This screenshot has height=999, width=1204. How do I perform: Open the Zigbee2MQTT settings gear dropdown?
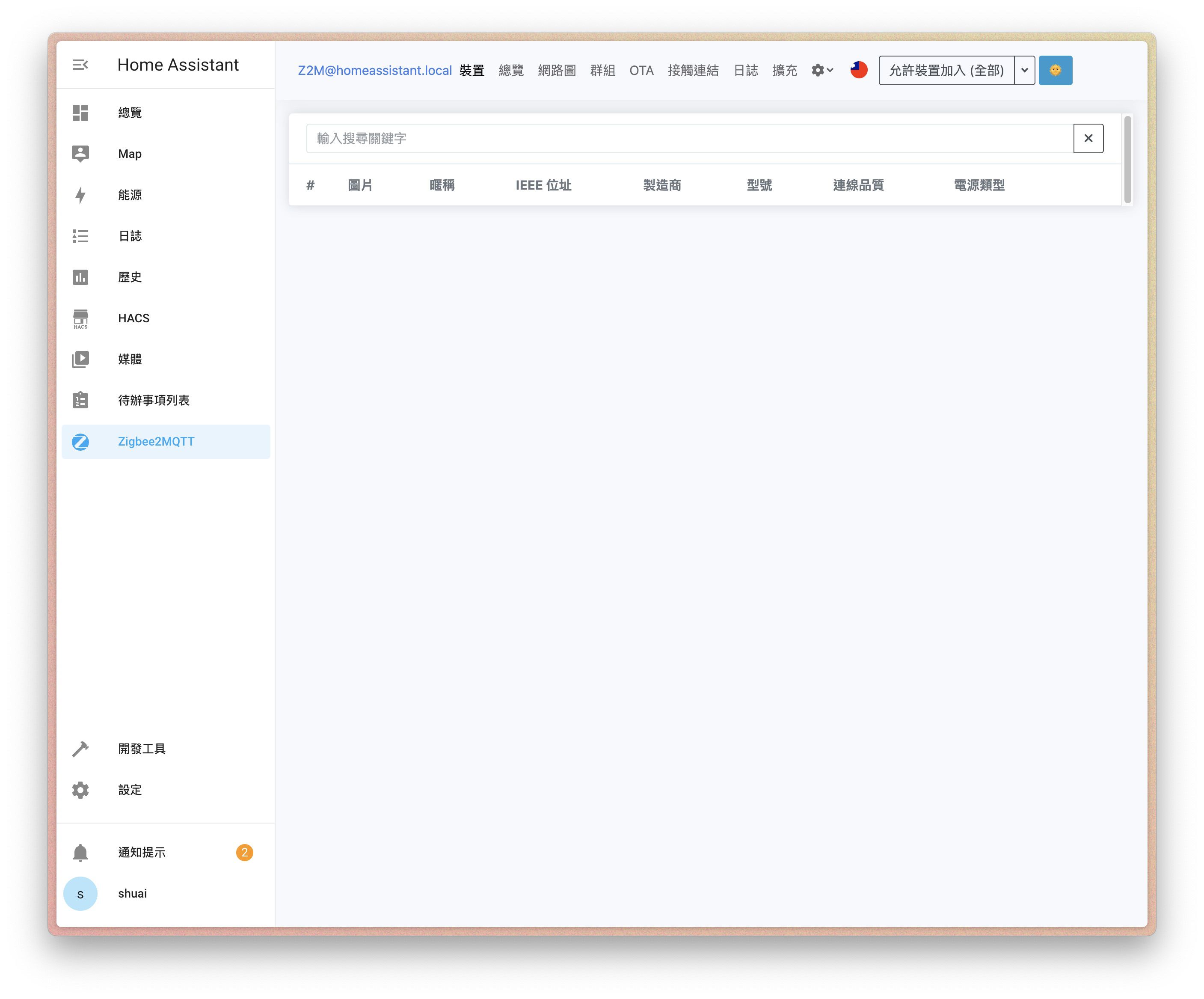[x=822, y=70]
